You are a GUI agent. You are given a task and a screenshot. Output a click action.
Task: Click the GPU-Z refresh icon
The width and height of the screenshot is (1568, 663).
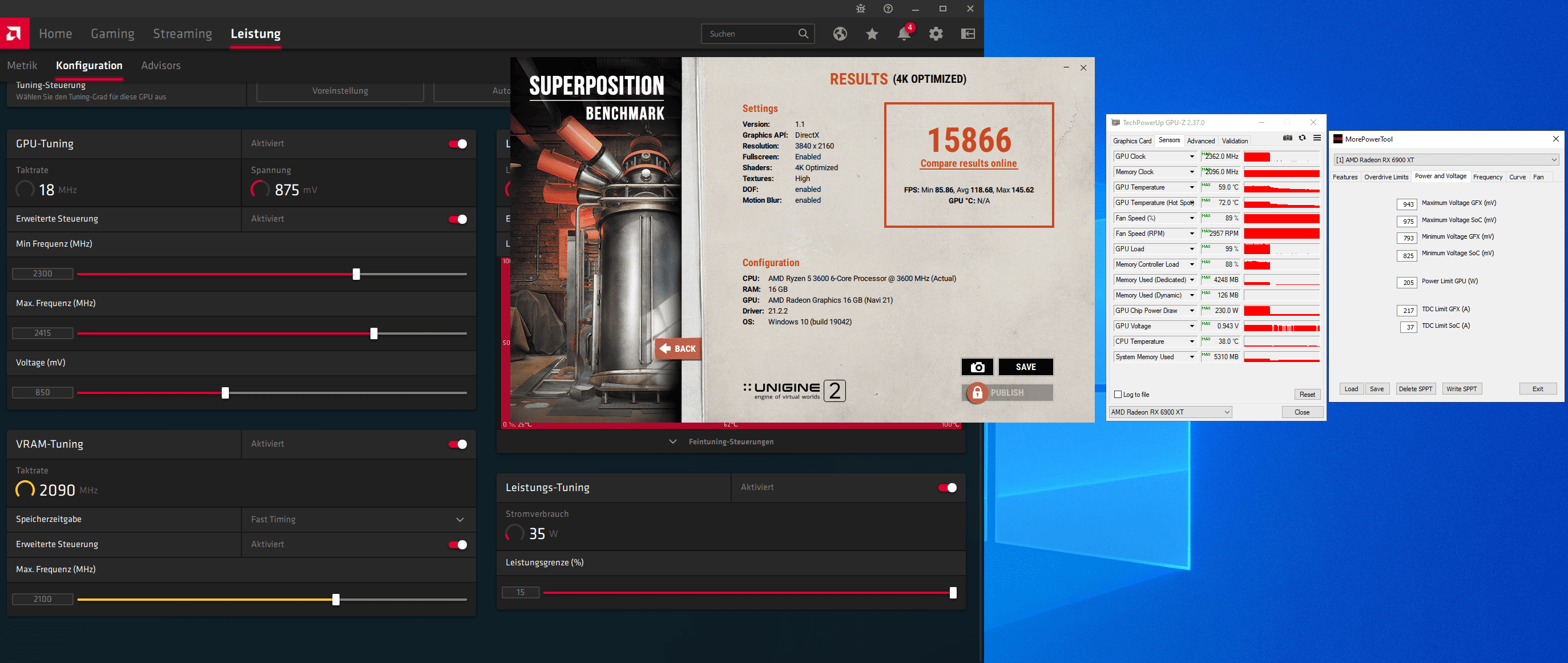1302,138
